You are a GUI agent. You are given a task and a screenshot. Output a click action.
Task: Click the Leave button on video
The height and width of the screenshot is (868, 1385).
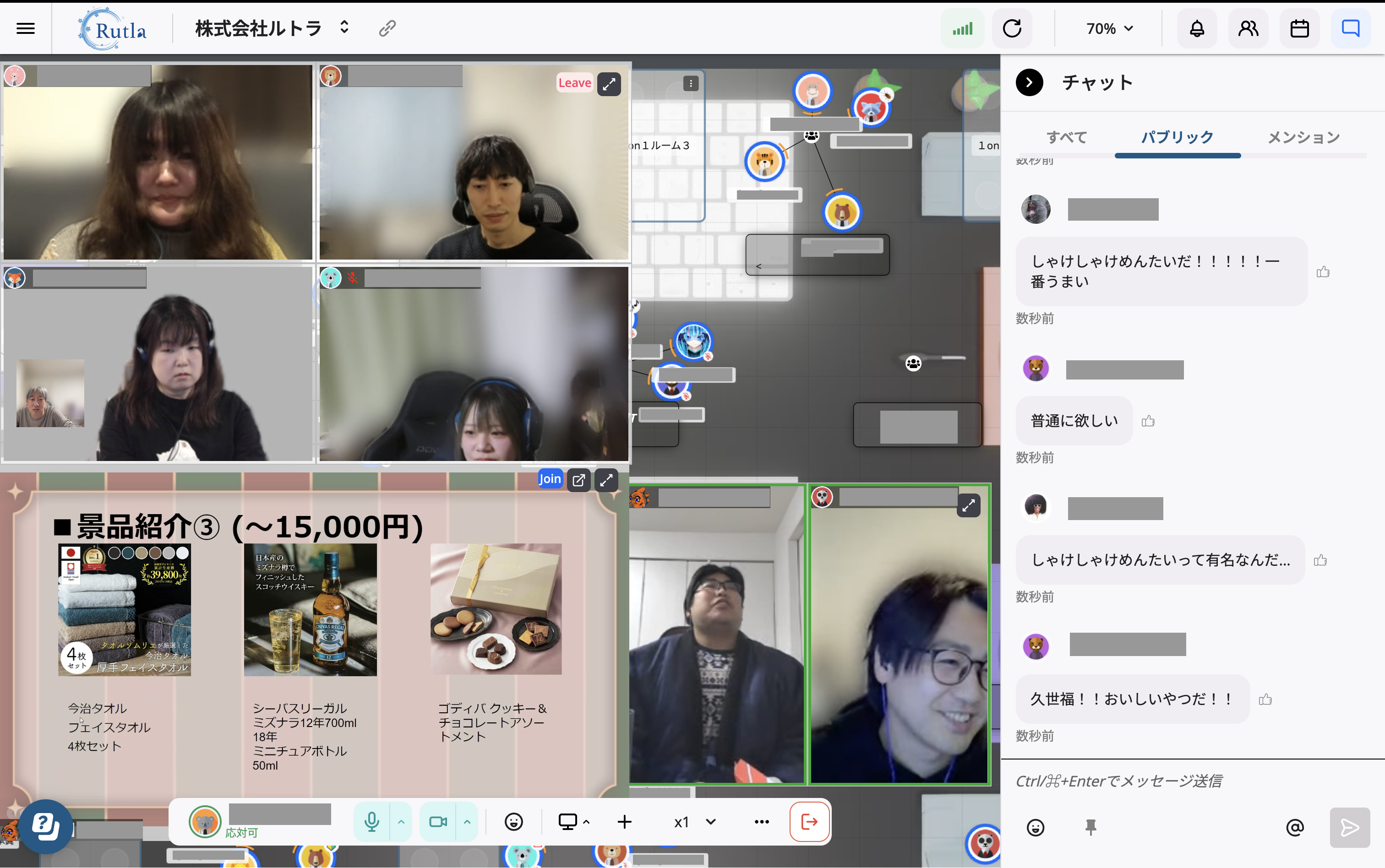(x=574, y=83)
